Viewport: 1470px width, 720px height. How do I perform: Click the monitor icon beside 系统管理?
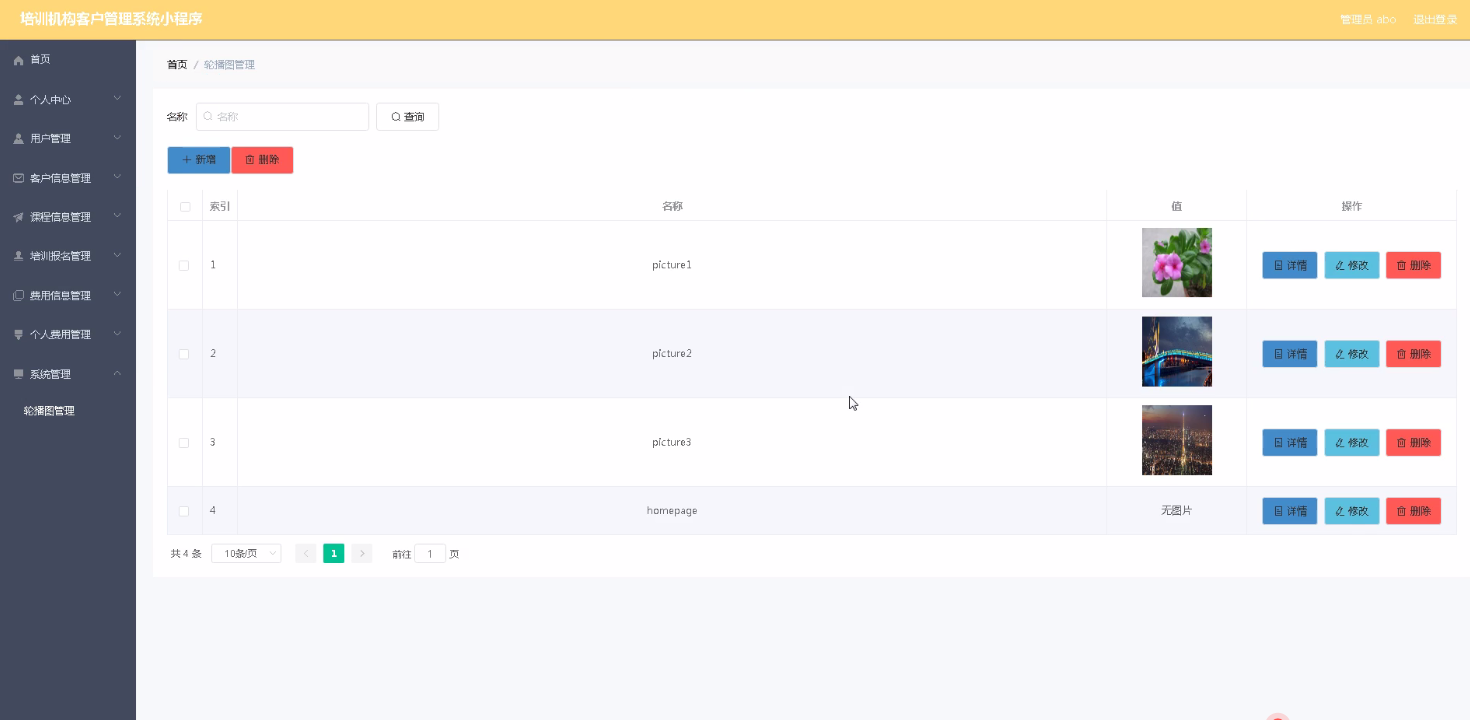(18, 374)
